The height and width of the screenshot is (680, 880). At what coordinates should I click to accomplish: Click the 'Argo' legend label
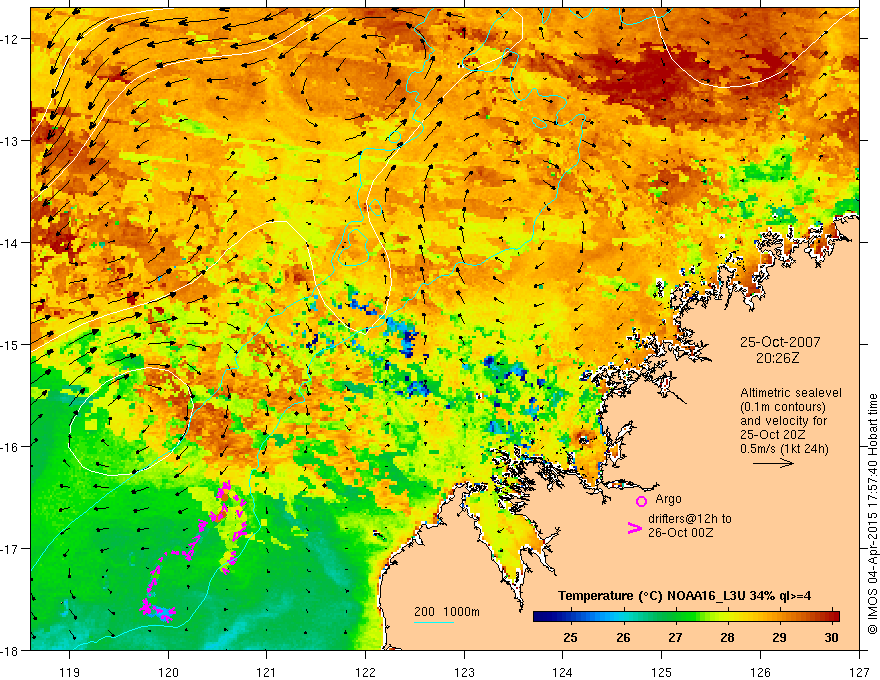pos(668,499)
